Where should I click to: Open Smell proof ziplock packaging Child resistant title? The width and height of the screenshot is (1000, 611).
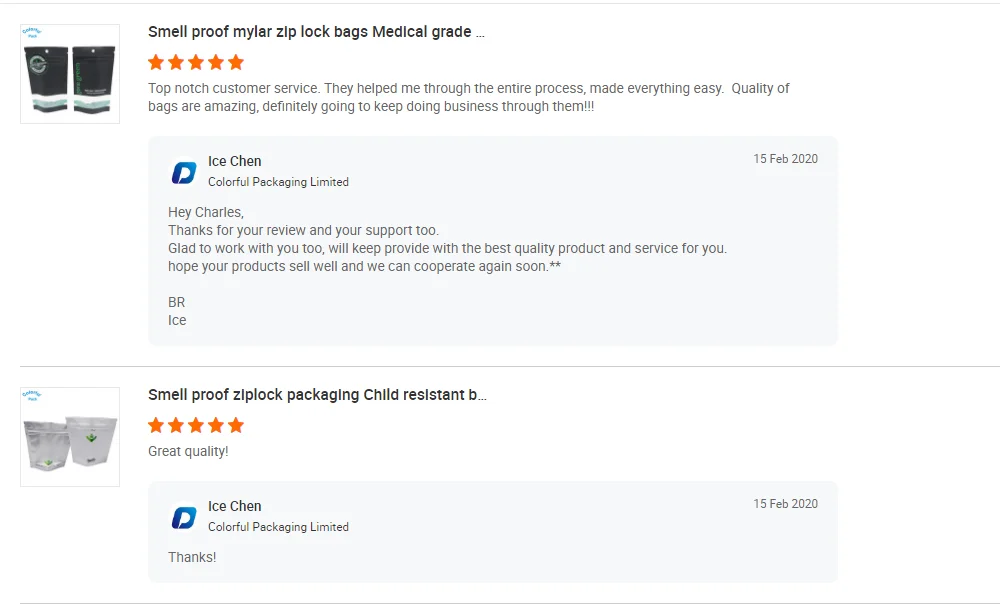[x=317, y=395]
